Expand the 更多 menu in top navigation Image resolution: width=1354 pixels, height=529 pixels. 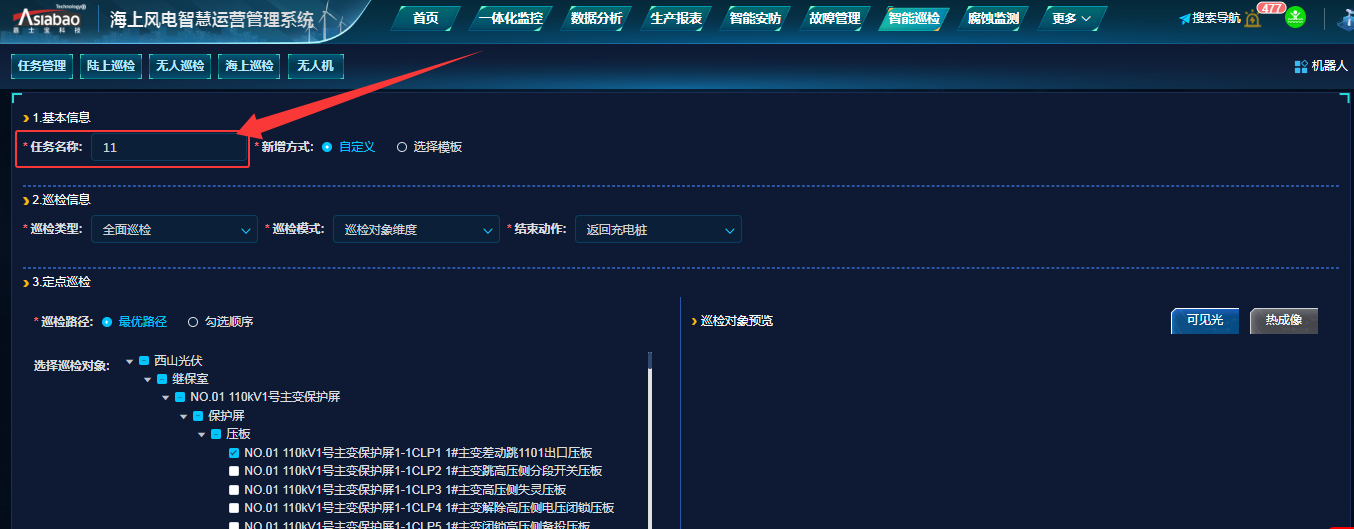coord(1071,18)
